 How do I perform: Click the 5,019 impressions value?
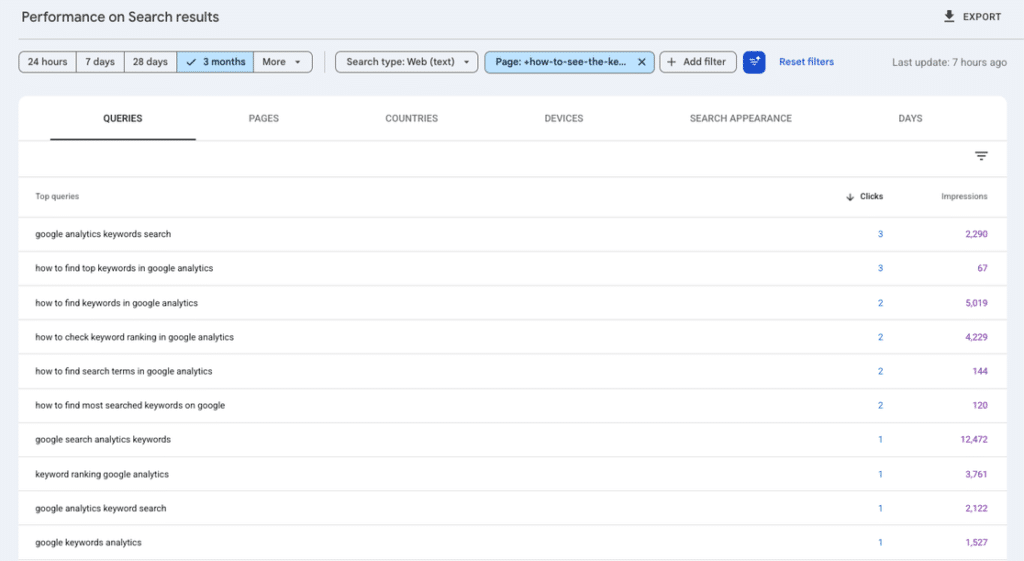976,303
